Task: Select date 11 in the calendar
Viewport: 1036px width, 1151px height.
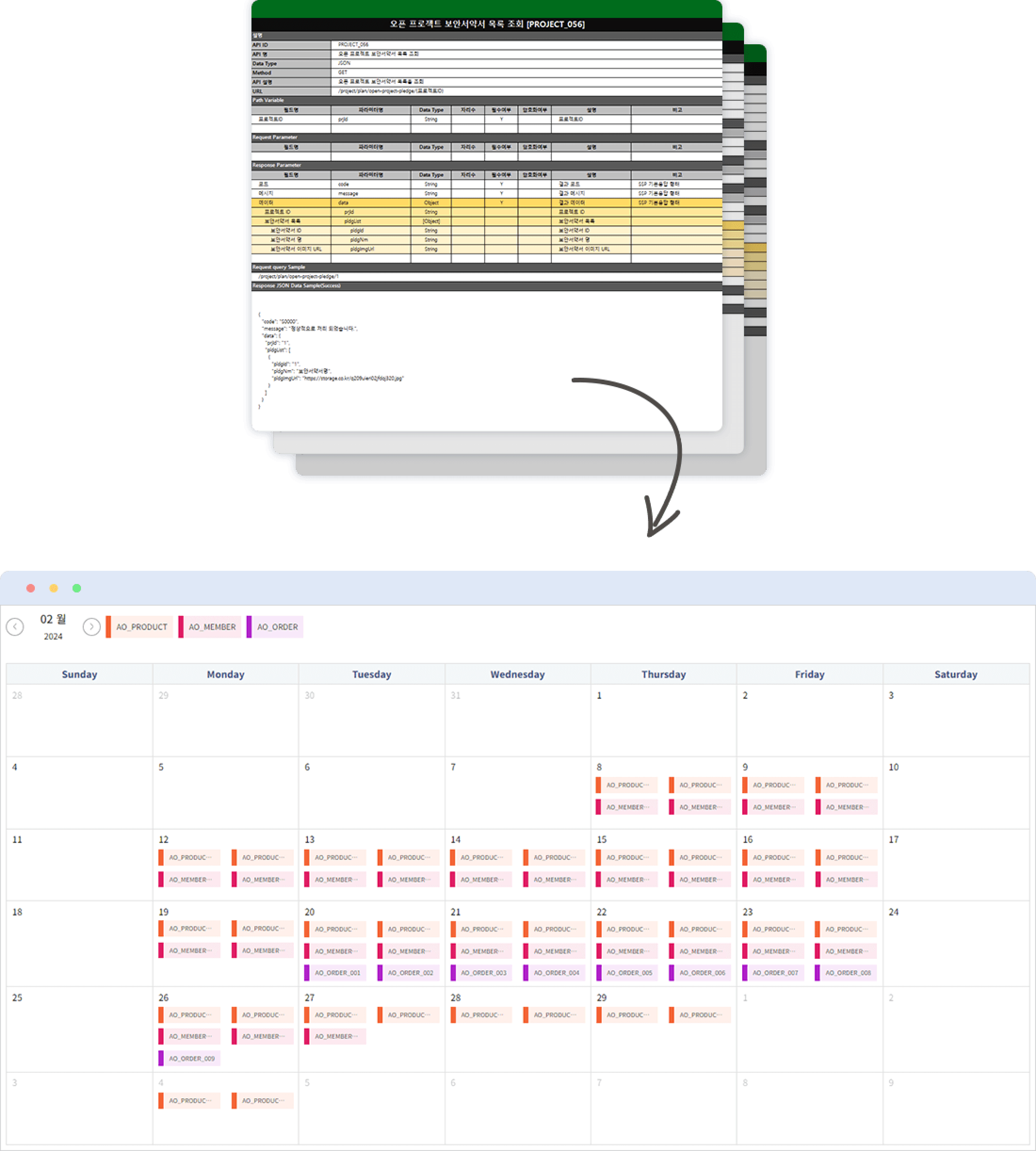Action: click(x=17, y=840)
